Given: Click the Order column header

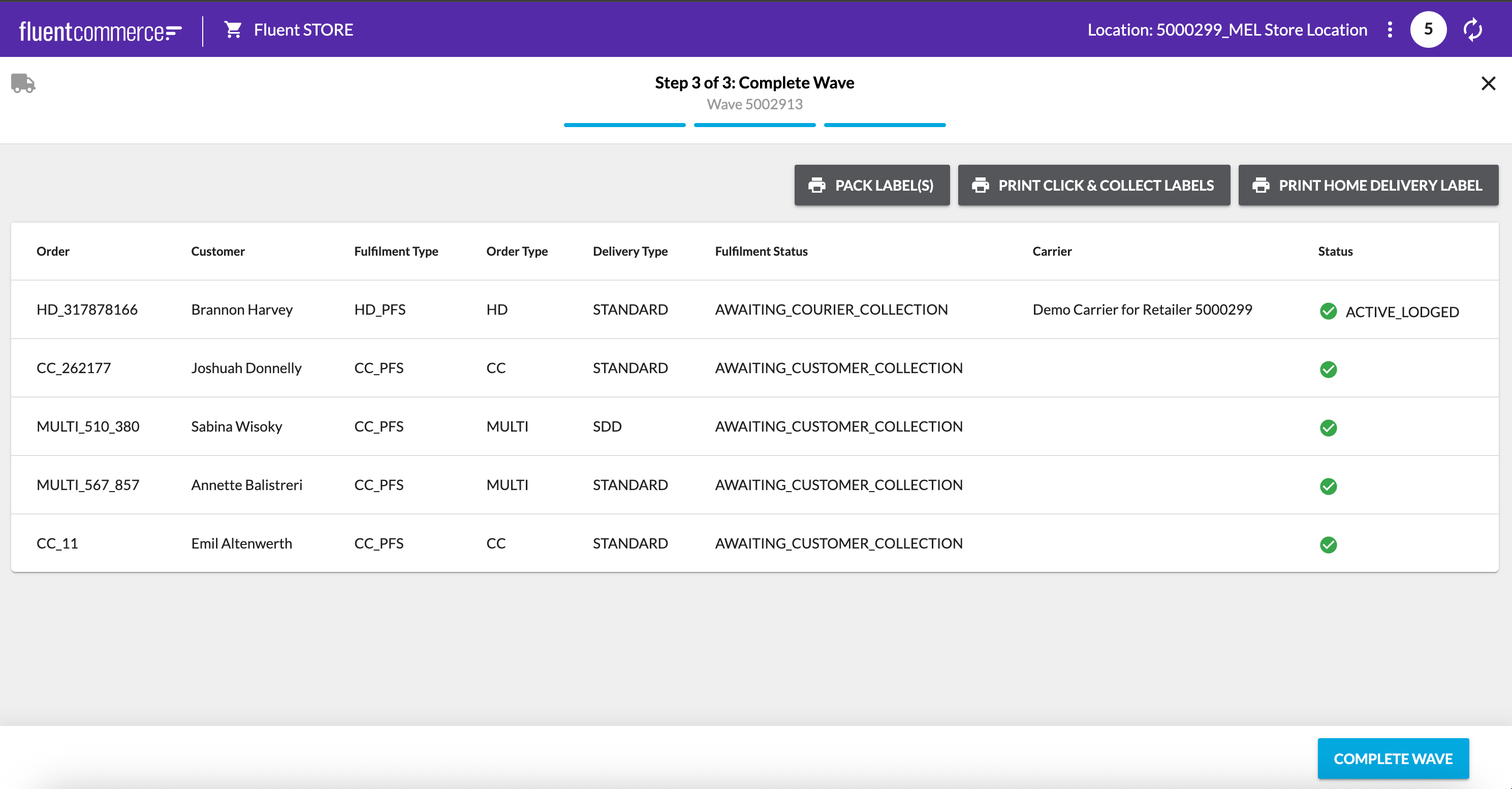Looking at the screenshot, I should [53, 251].
